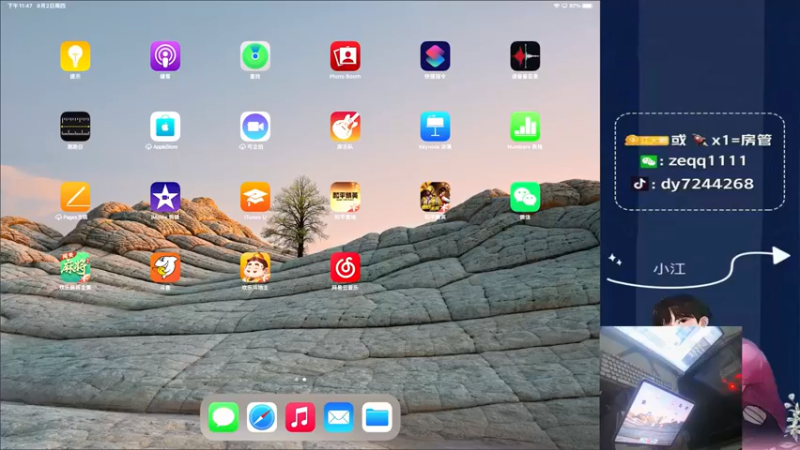Open the orange Douyu shark app
This screenshot has height=450, width=800.
[x=165, y=267]
